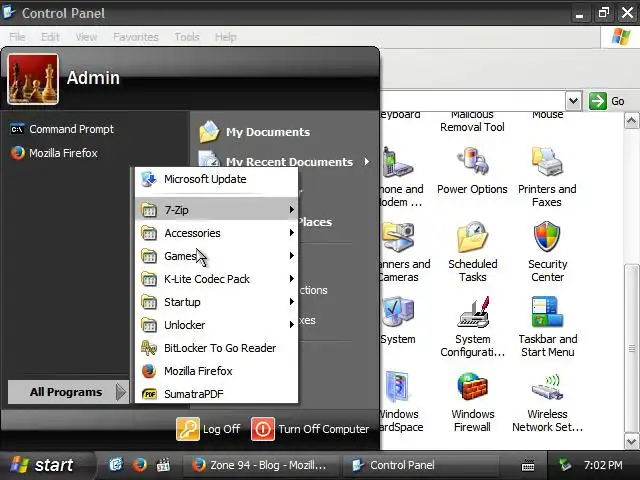Viewport: 640px width, 480px height.
Task: Open the File menu
Action: 17,37
